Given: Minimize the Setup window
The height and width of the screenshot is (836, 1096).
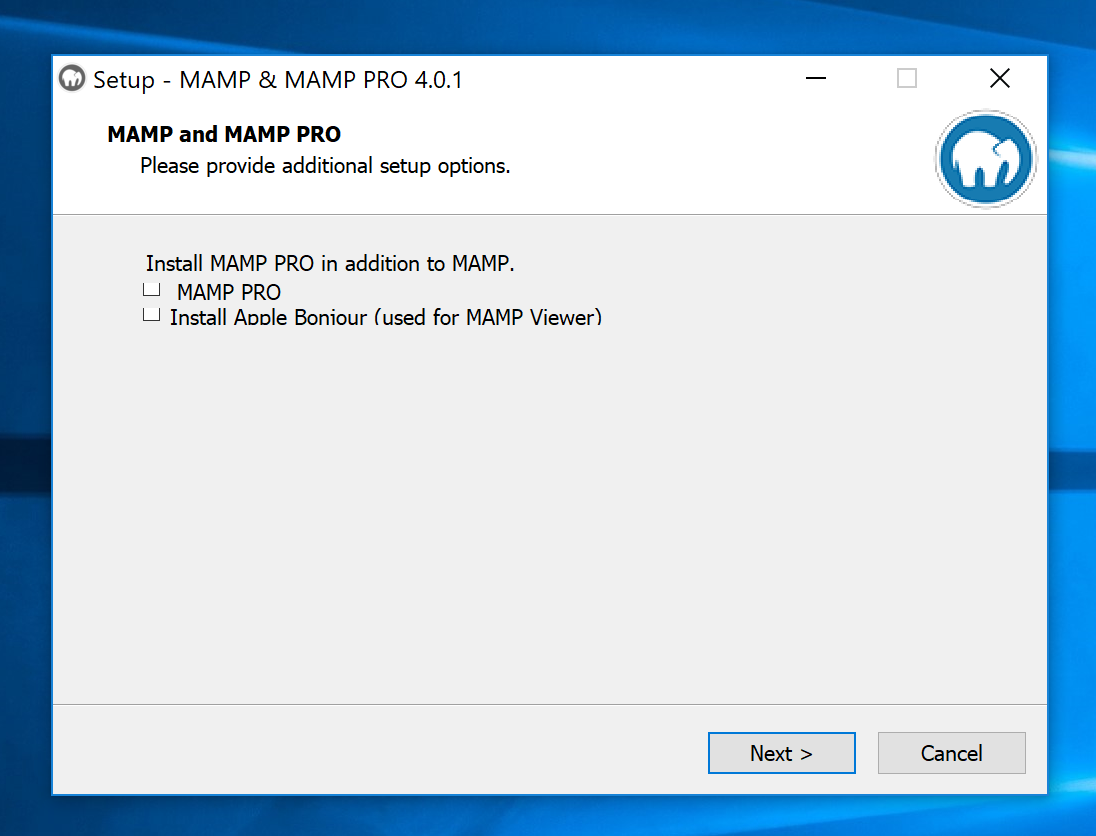Looking at the screenshot, I should coord(816,78).
